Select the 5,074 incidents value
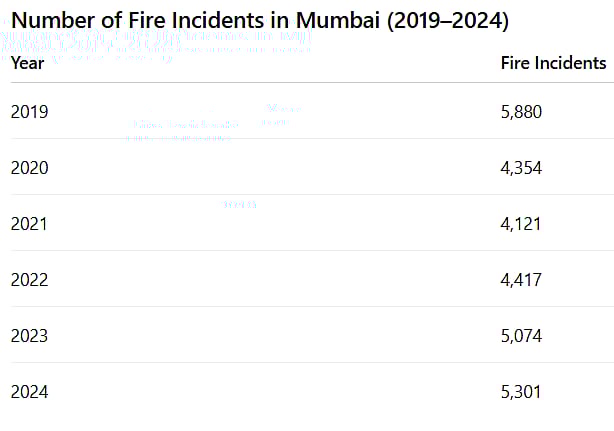614x431 pixels. 521,336
